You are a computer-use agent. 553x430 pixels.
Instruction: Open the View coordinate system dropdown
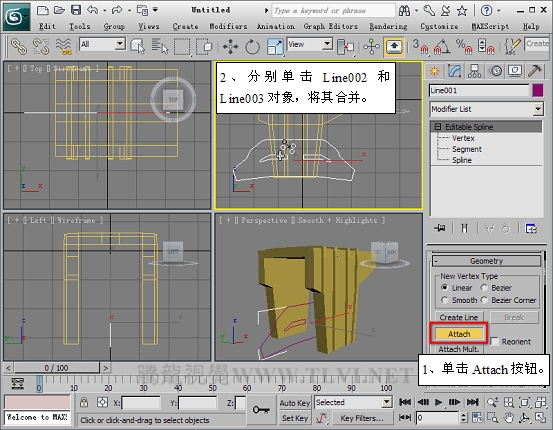309,44
